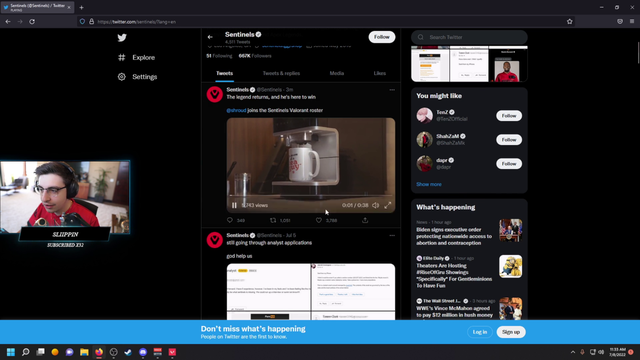Click the Twitter bird logo
Viewport: 640px width, 360px height.
[122, 38]
